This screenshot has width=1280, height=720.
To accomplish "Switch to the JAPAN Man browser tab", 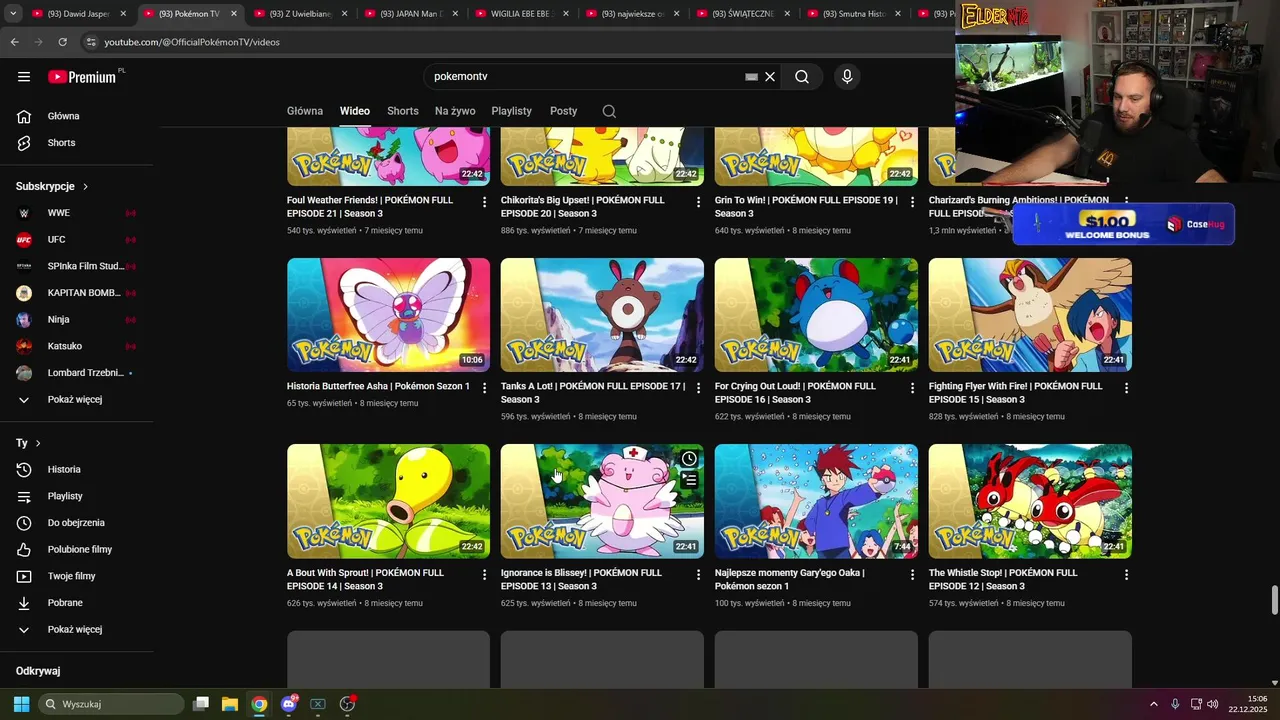I will click(410, 14).
